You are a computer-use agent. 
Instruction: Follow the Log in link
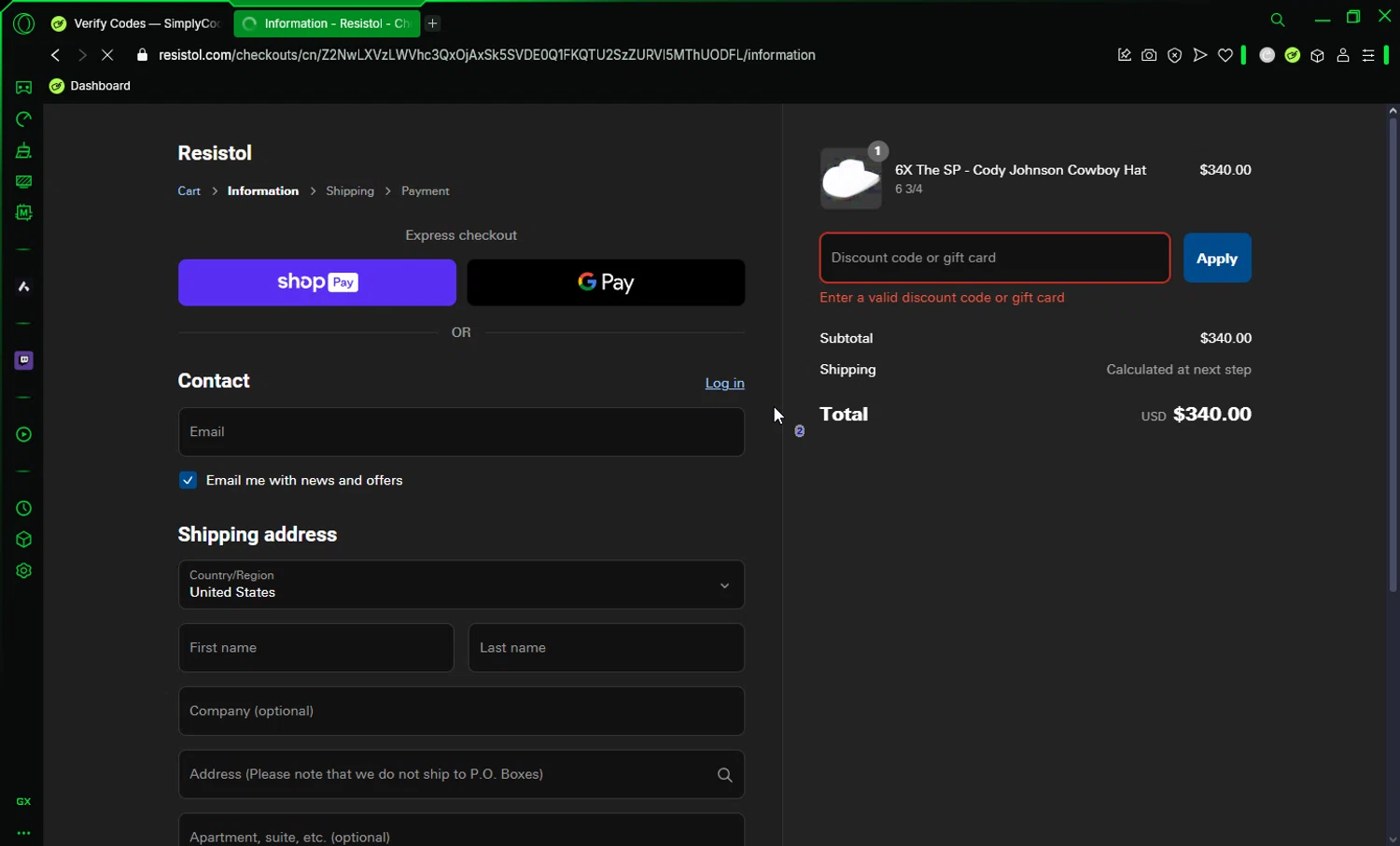click(724, 383)
